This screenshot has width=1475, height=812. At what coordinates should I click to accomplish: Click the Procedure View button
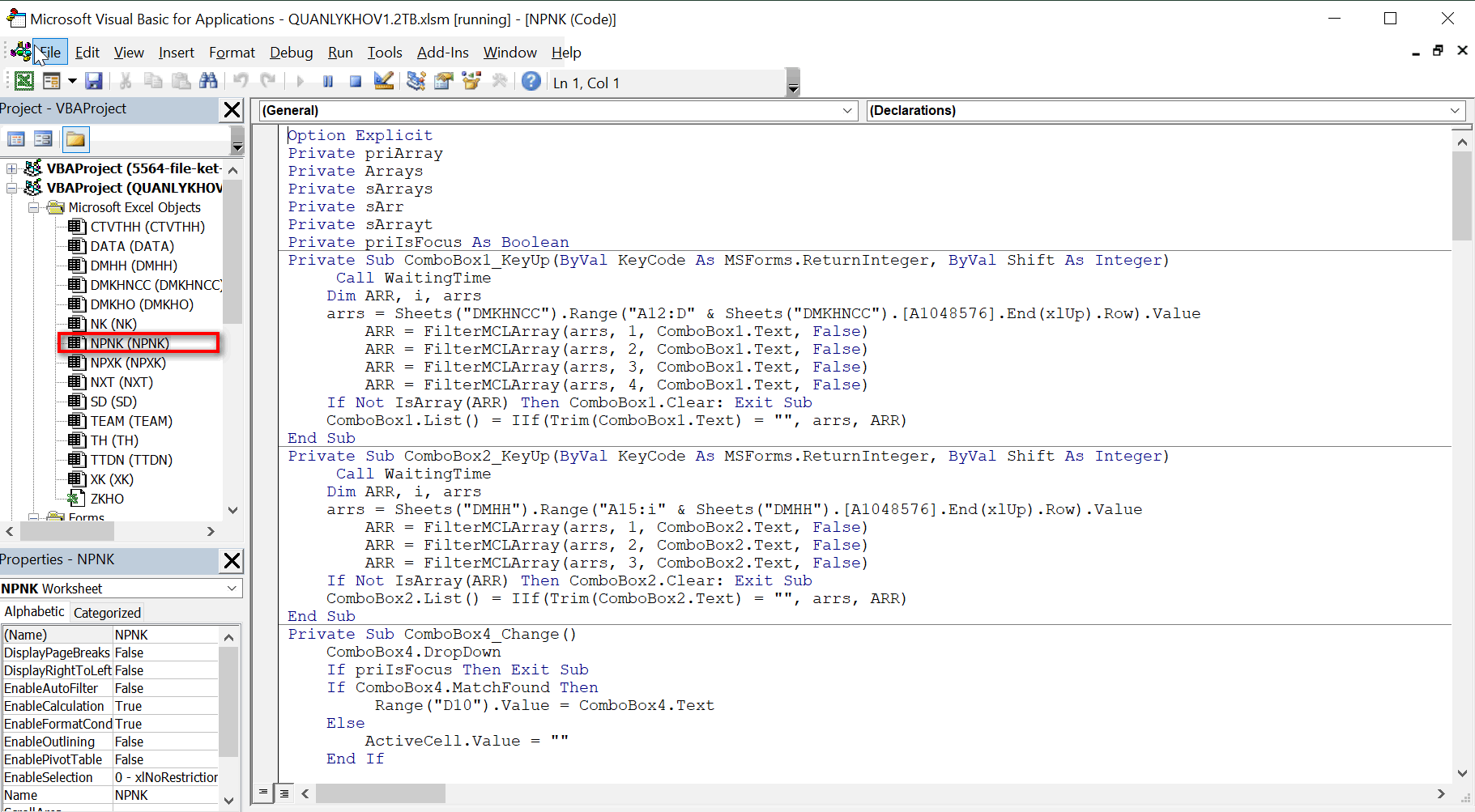click(x=262, y=793)
